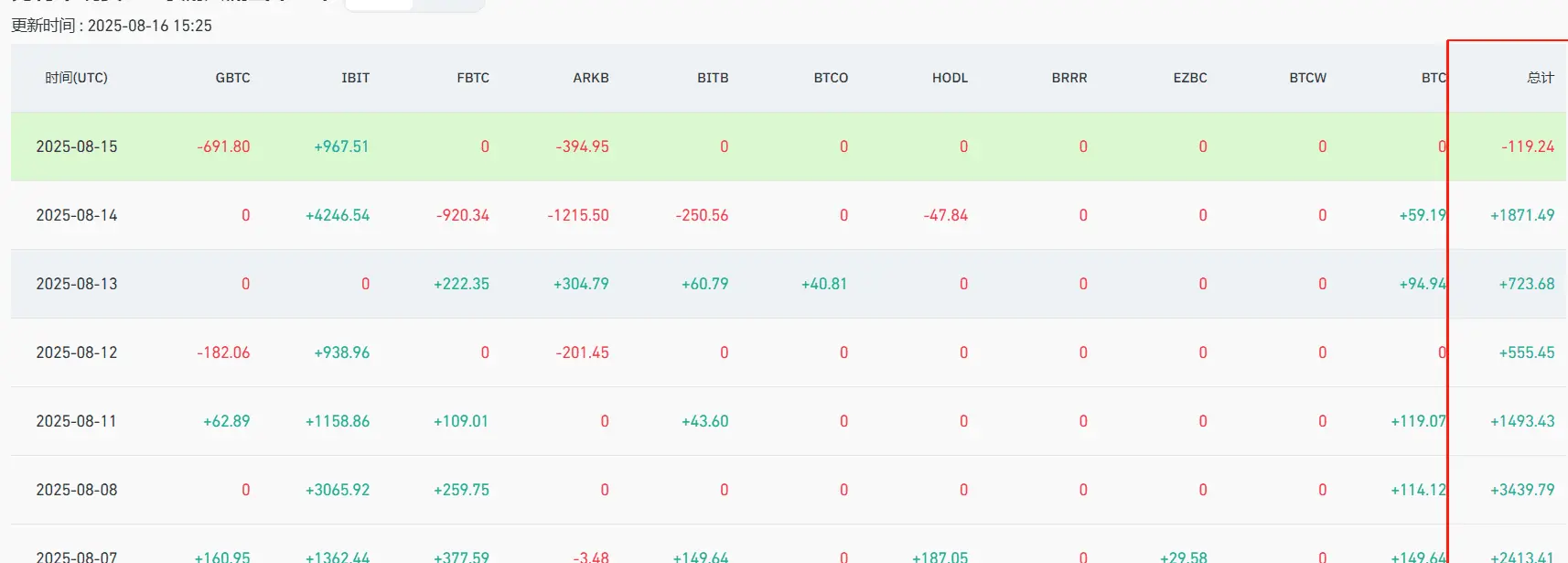Click the 总计 total column header
Screen dimensions: 1568x563
(x=1541, y=78)
